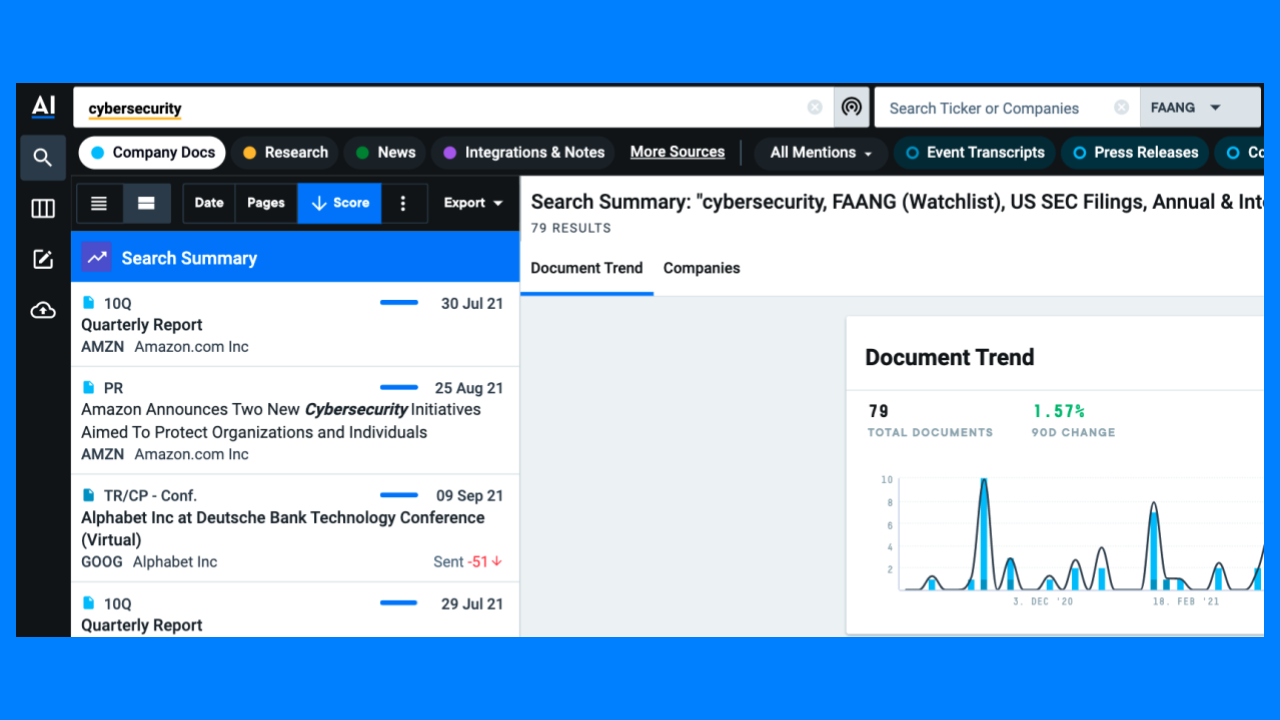The height and width of the screenshot is (720, 1280).
Task: Sort results by Date
Action: (x=209, y=203)
